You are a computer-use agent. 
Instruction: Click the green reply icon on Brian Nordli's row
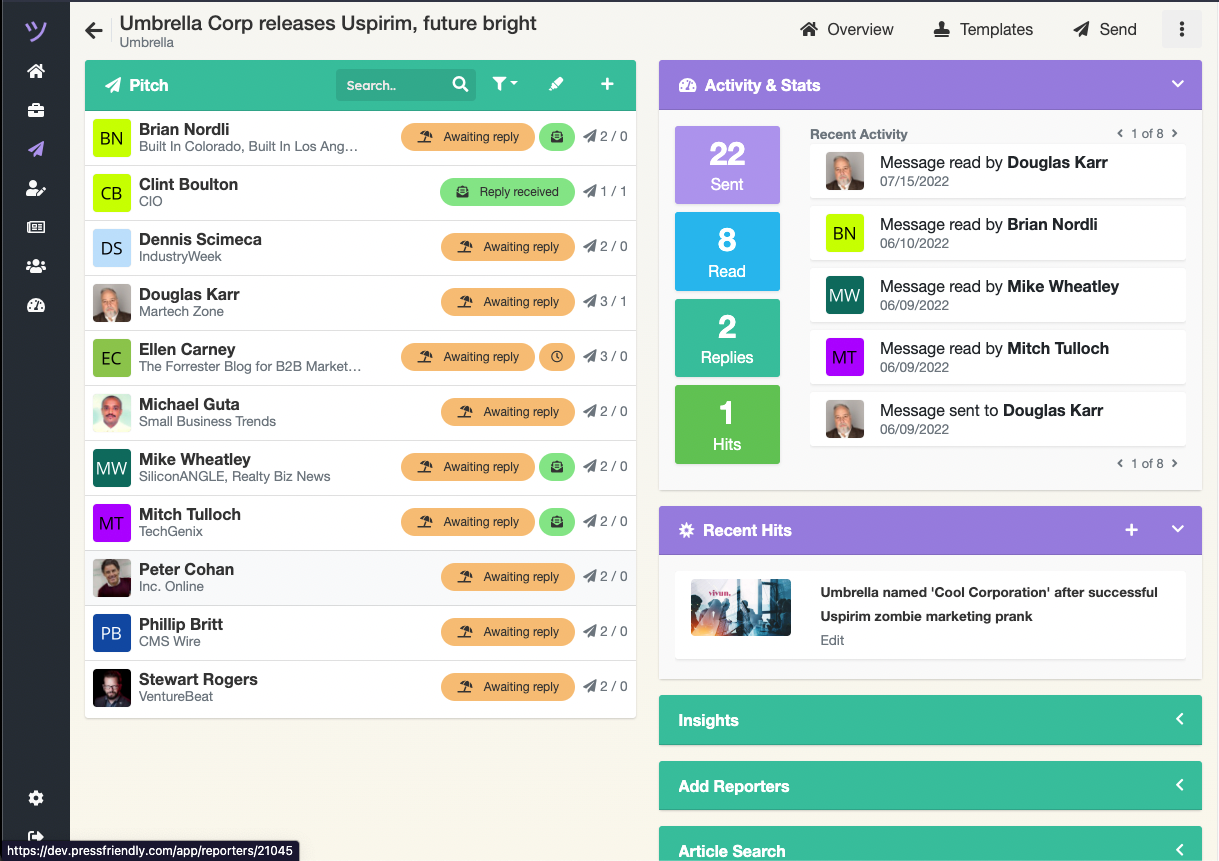point(557,137)
